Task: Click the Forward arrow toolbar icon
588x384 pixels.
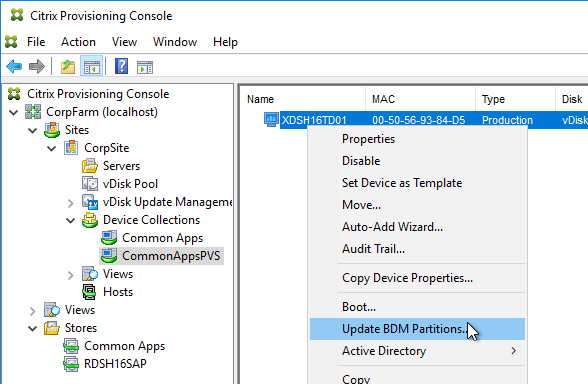Action: point(36,67)
